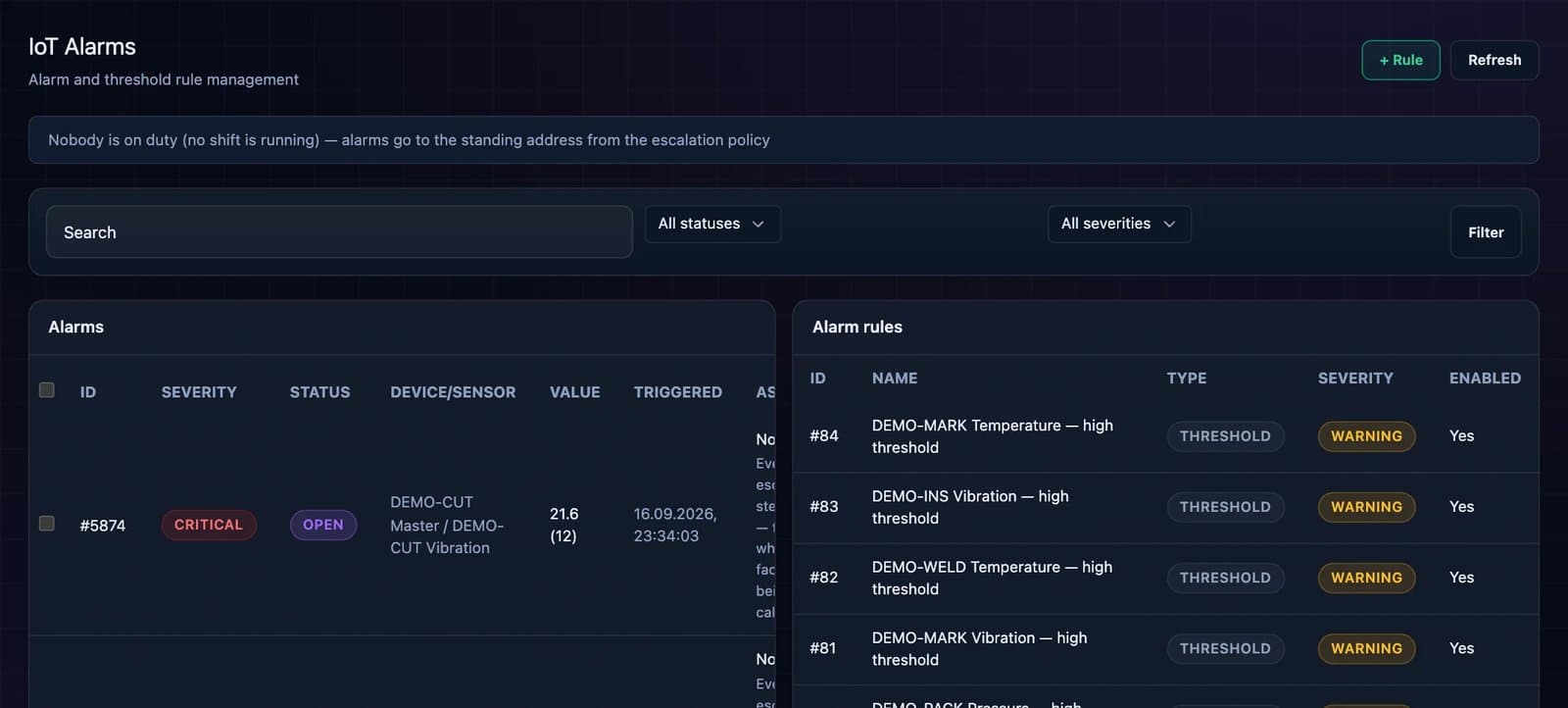
Task: Open the All severities dropdown
Action: 1119,224
